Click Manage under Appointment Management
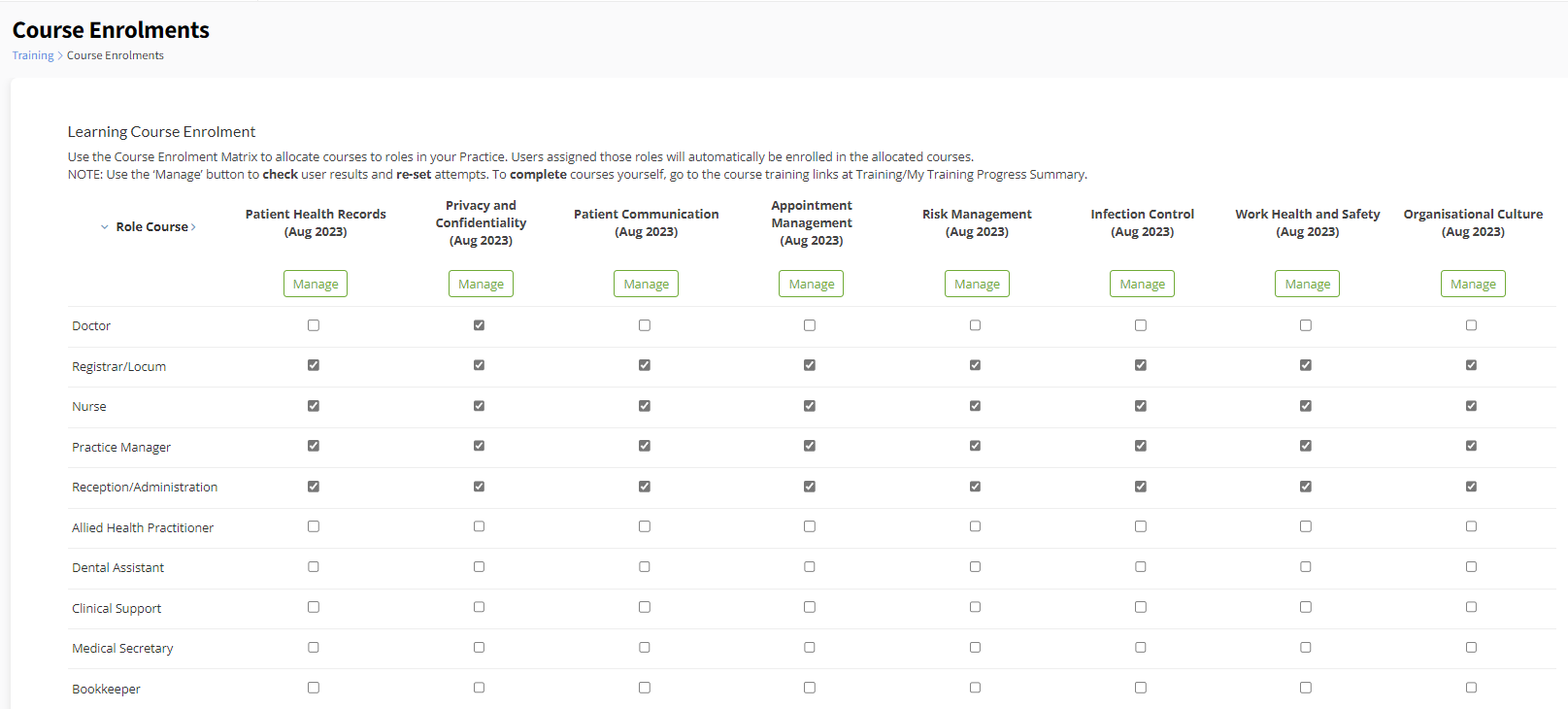The height and width of the screenshot is (709, 1568). [811, 284]
